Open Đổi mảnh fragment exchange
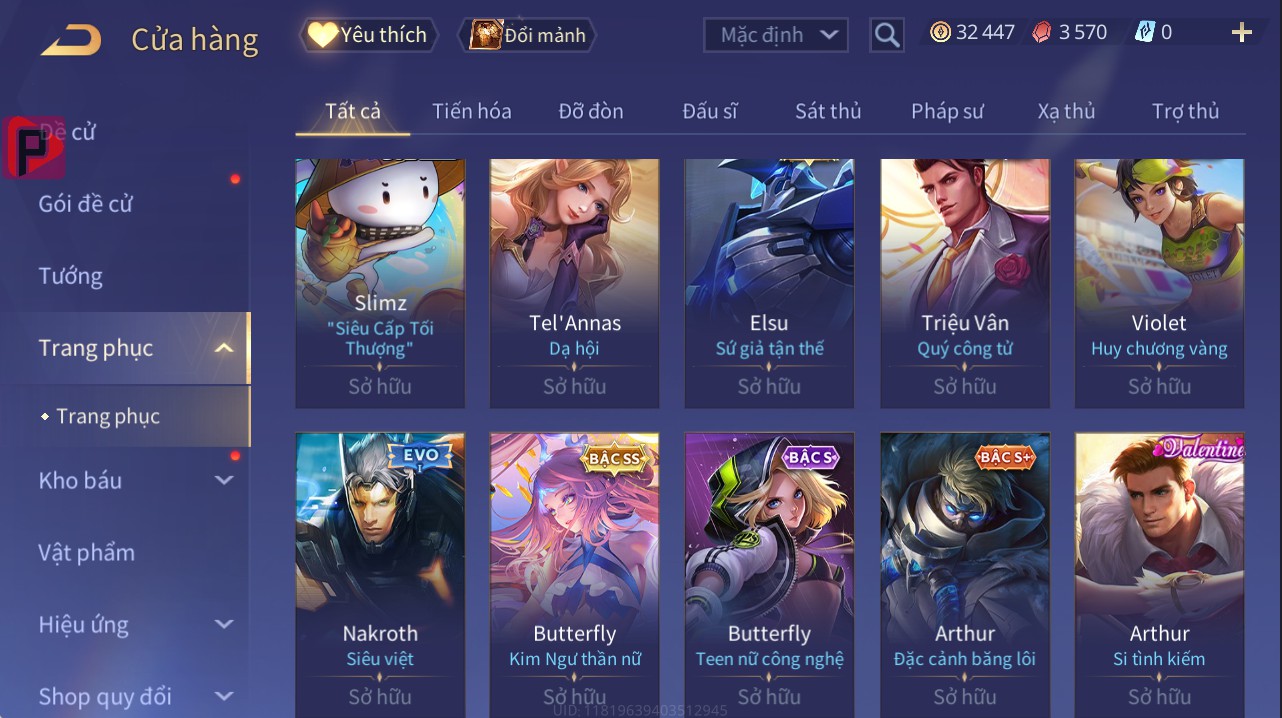This screenshot has width=1282, height=718. point(527,35)
